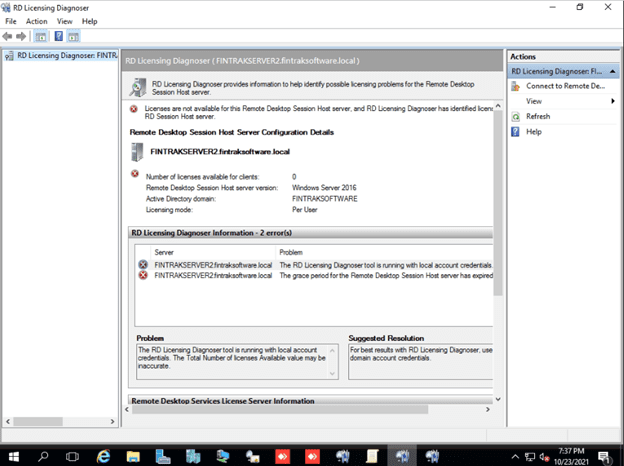Click the RD Licensing Diagnoser Information section header
The width and height of the screenshot is (624, 466).
(310, 233)
